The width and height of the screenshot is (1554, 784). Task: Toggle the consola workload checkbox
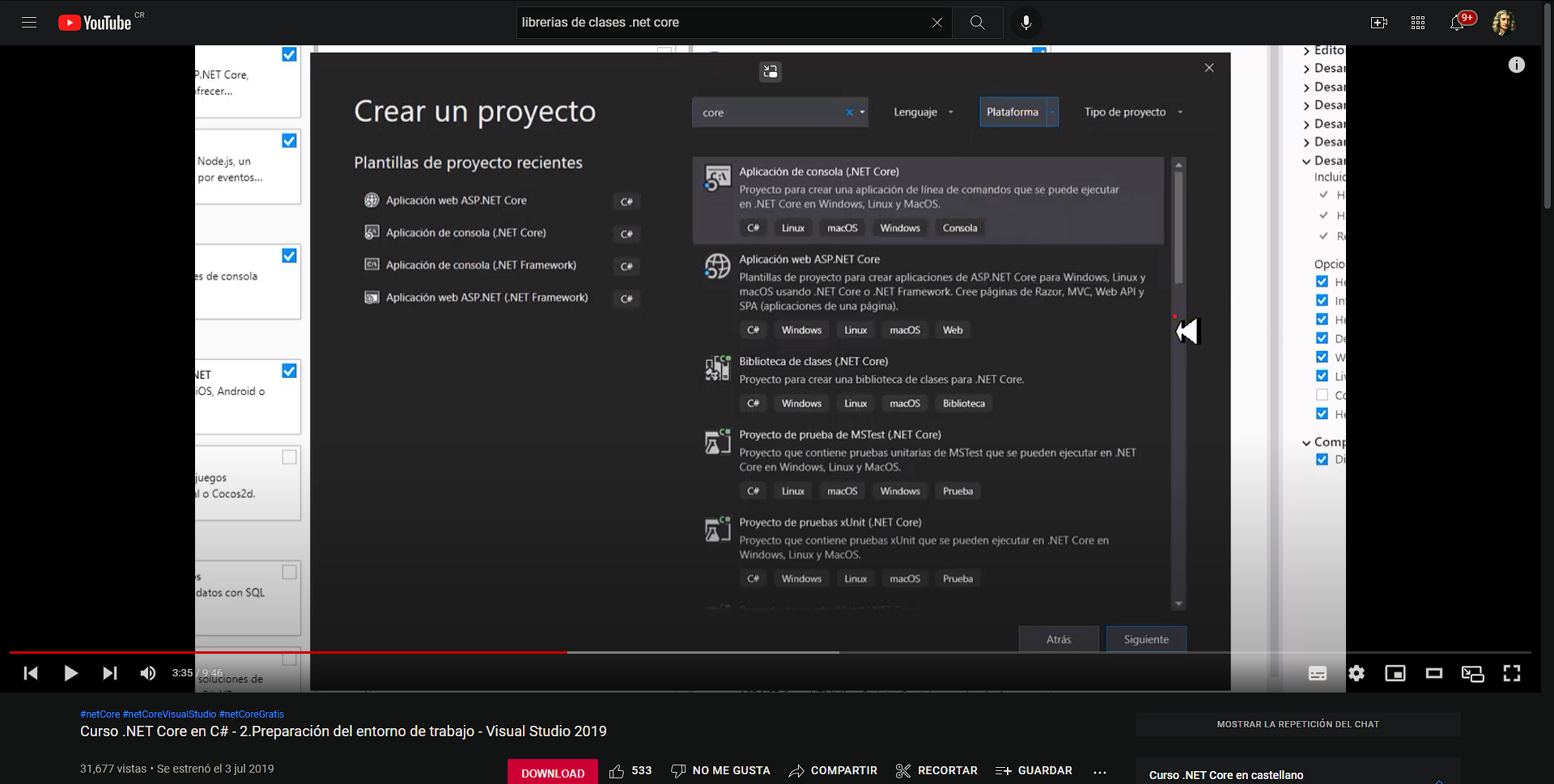coord(289,256)
